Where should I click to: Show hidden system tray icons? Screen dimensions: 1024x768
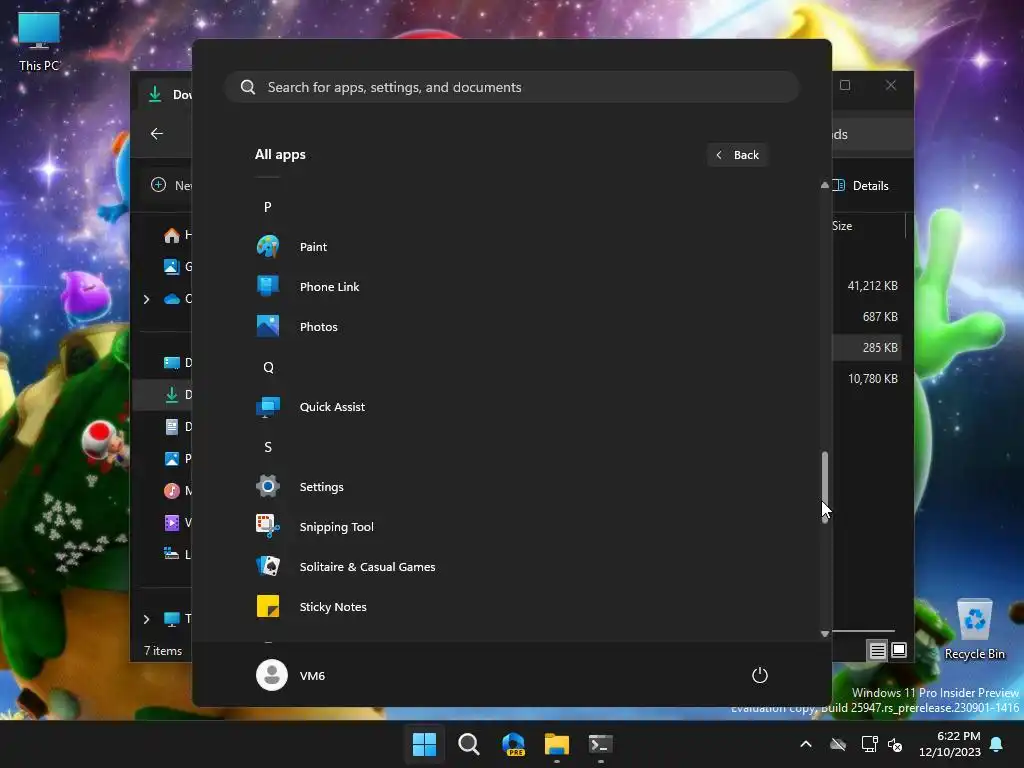tap(806, 744)
